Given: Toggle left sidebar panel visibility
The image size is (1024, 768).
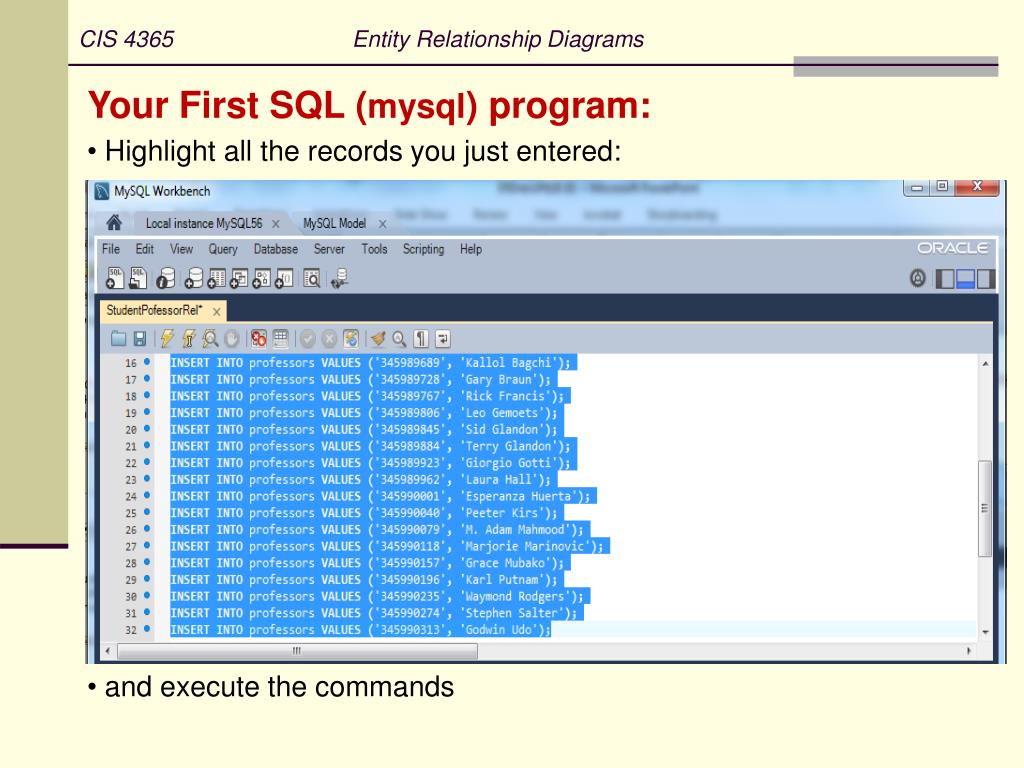Looking at the screenshot, I should coord(944,279).
